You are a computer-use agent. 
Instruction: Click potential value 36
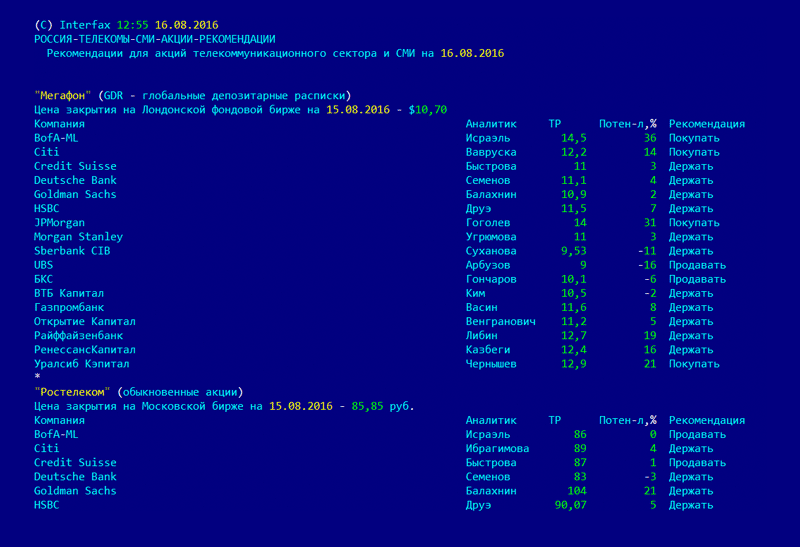coord(650,138)
